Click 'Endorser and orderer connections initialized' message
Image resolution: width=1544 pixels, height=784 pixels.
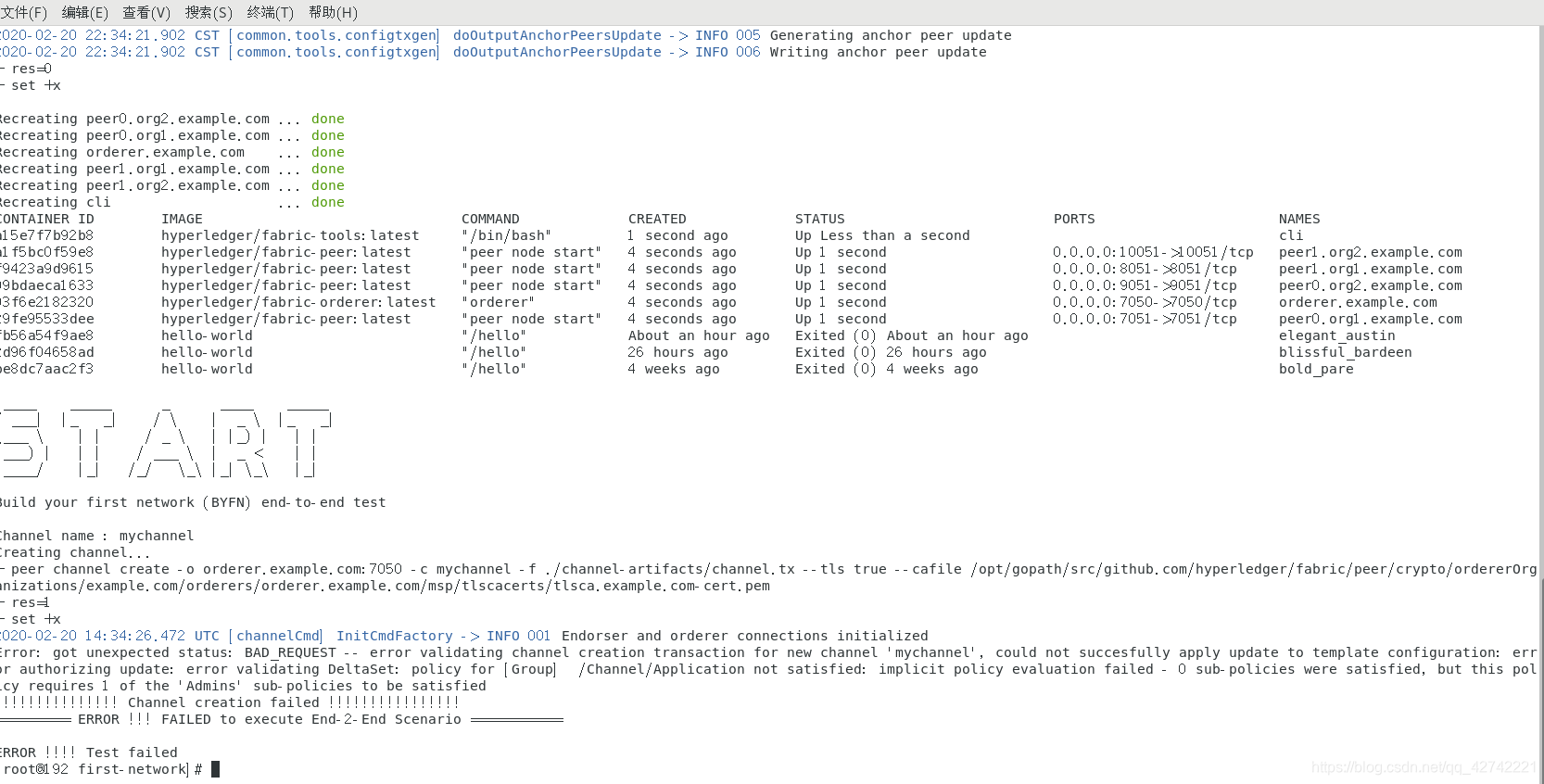(744, 636)
